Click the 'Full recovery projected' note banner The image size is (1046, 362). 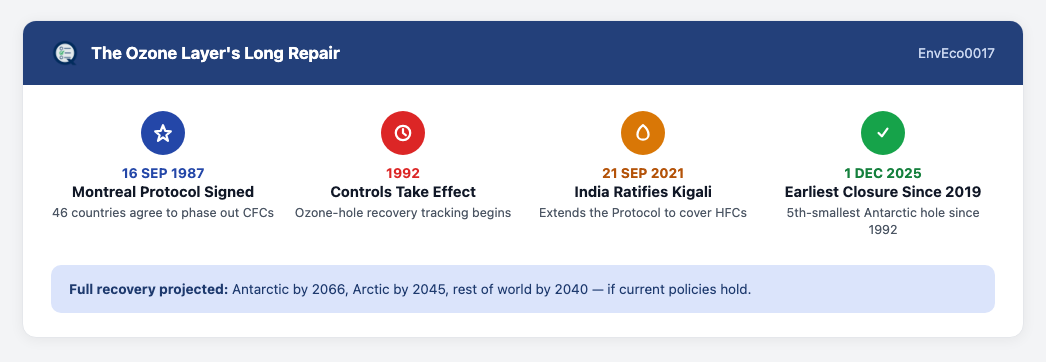point(523,289)
